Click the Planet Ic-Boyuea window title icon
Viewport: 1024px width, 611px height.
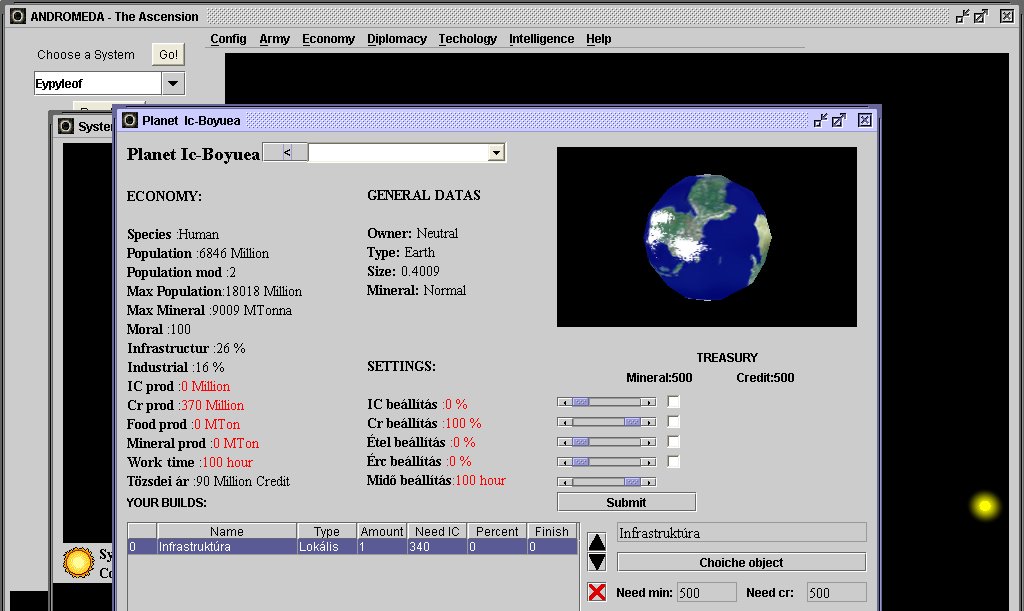130,120
